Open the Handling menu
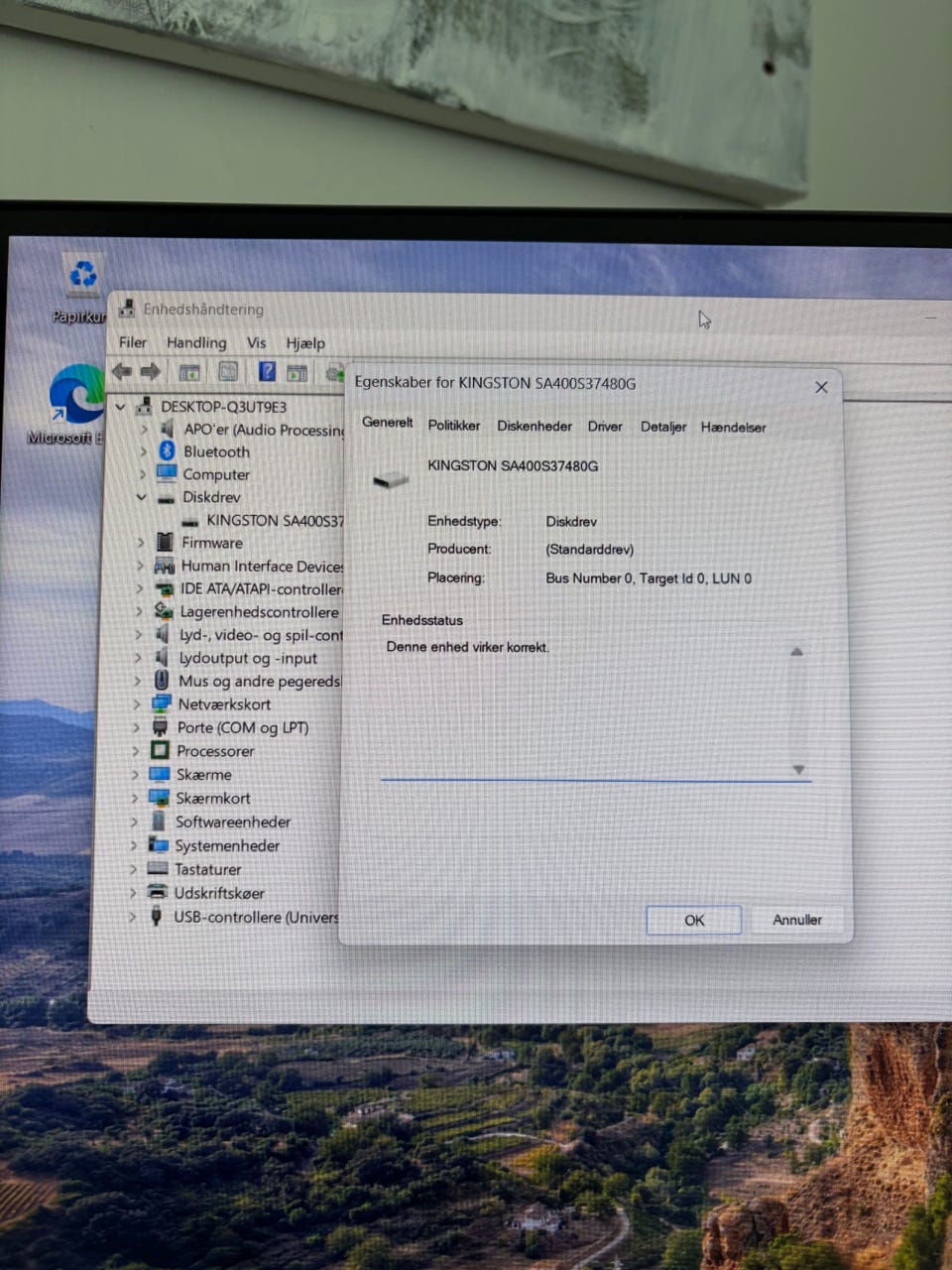Image resolution: width=952 pixels, height=1270 pixels. click(196, 342)
